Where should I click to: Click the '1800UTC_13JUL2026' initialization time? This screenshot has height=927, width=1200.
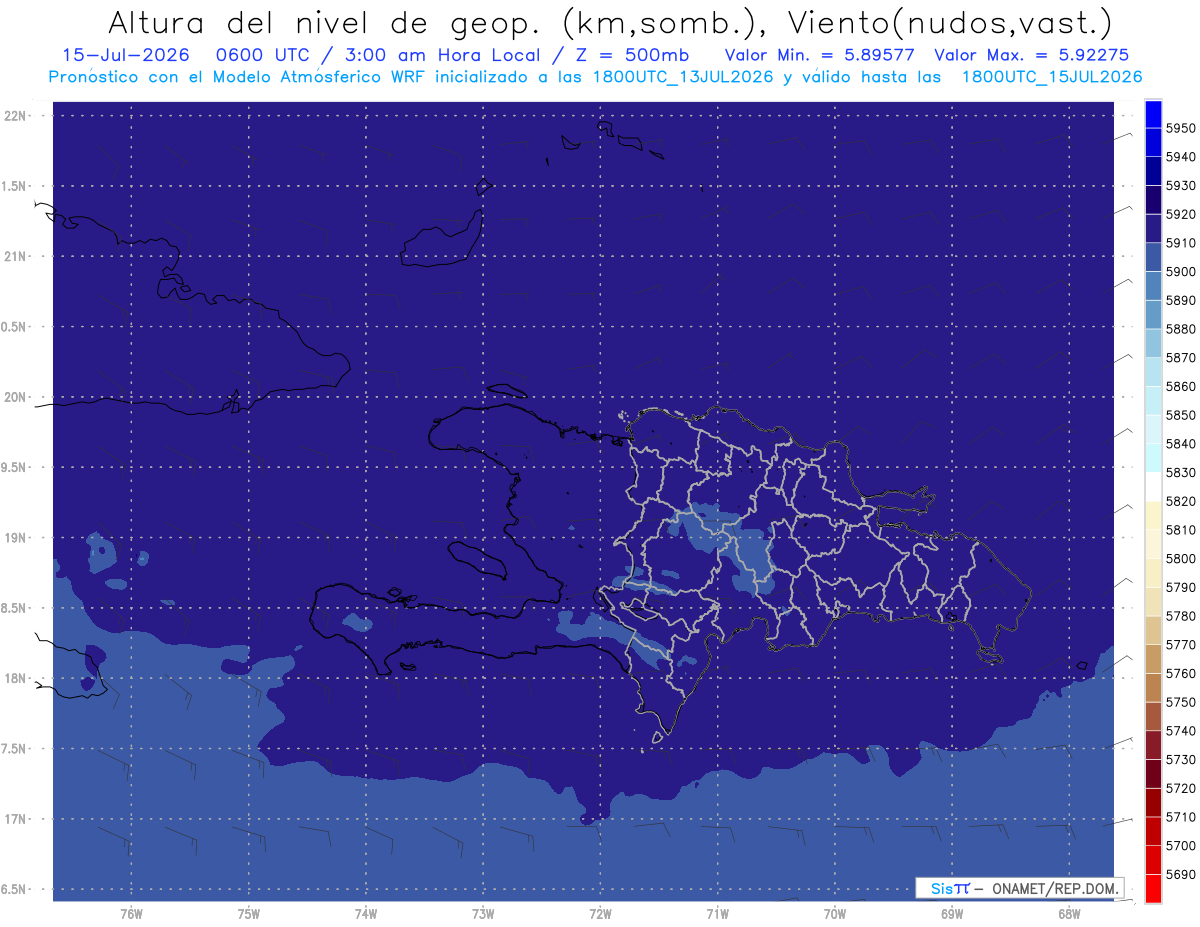(x=683, y=77)
